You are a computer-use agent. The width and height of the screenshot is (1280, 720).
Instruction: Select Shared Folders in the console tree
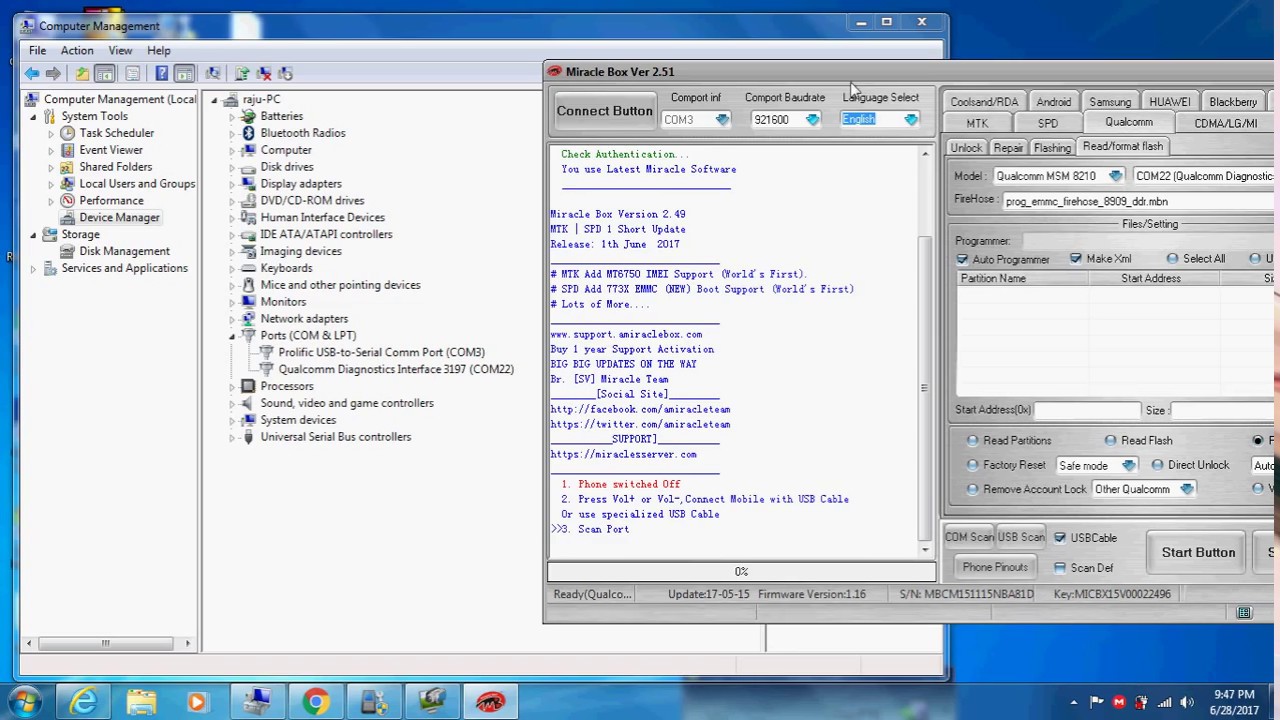point(115,167)
